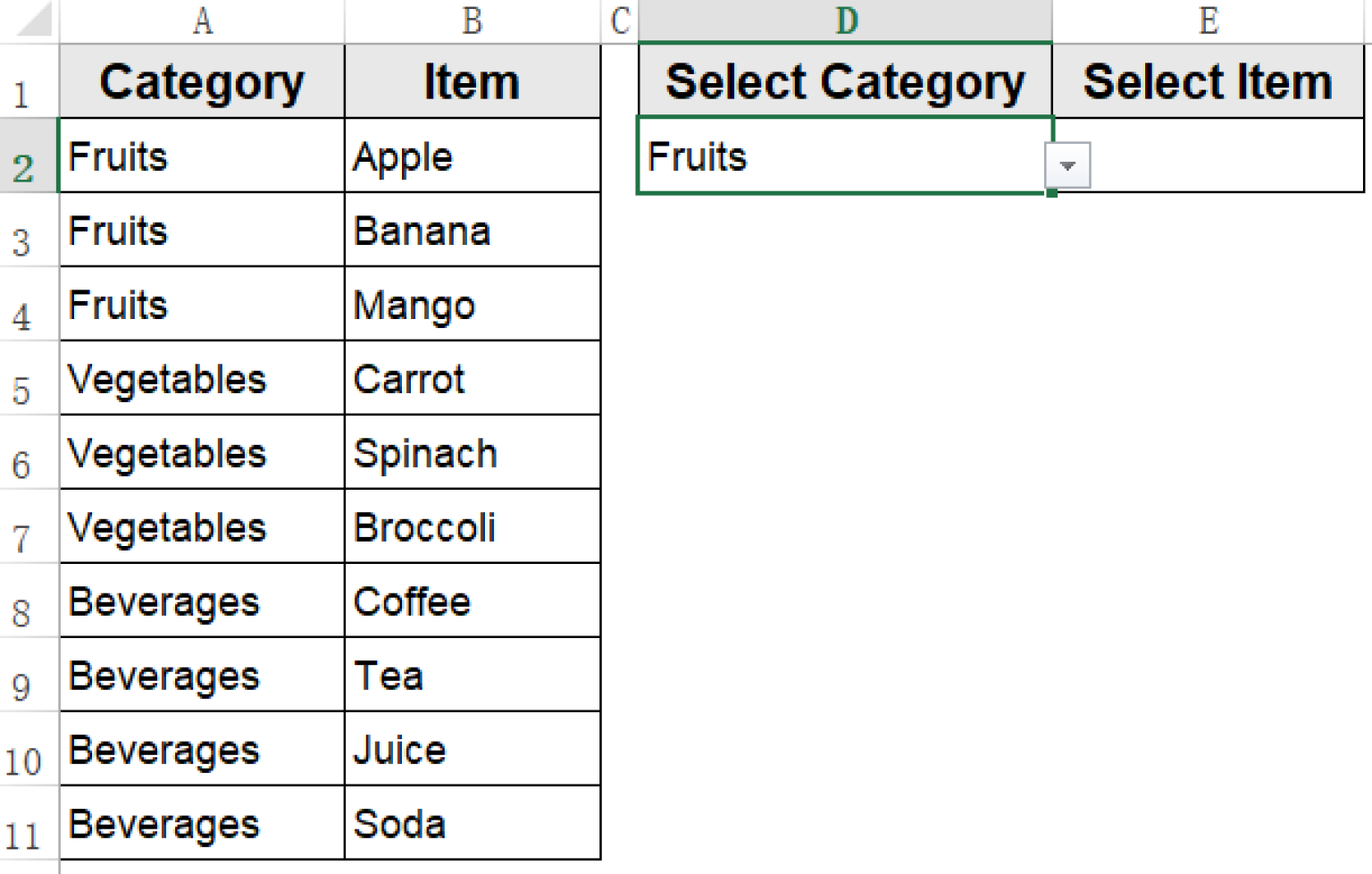Select the cell containing Banana
1372x874 pixels.
472,230
